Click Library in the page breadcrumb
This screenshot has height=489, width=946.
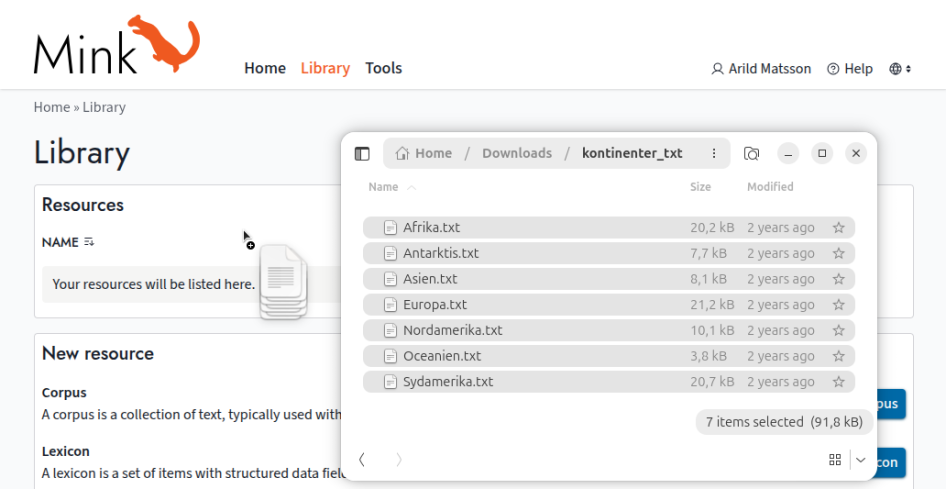[x=104, y=107]
